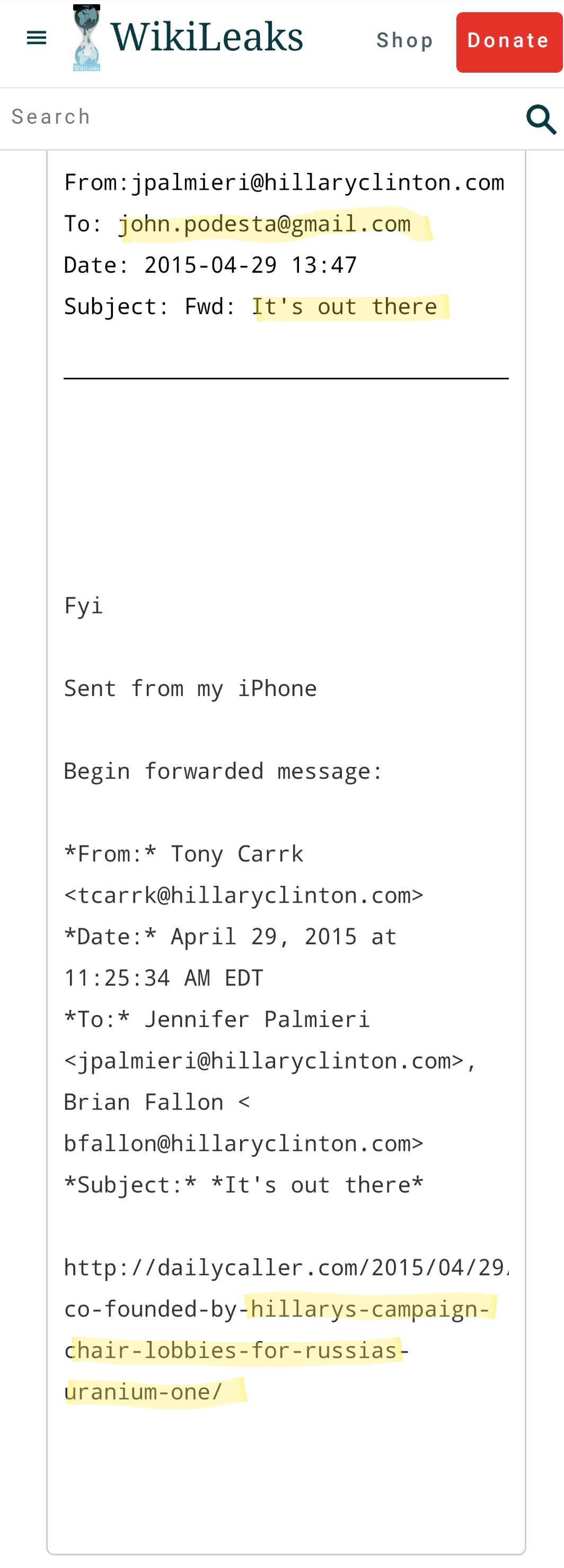Click the name Tony Carrk

tap(236, 854)
